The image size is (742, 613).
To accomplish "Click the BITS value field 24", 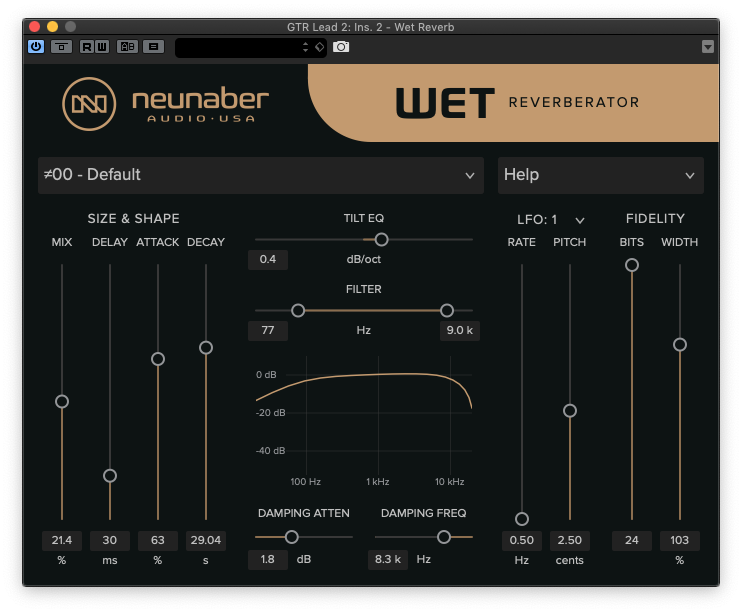I will (632, 540).
